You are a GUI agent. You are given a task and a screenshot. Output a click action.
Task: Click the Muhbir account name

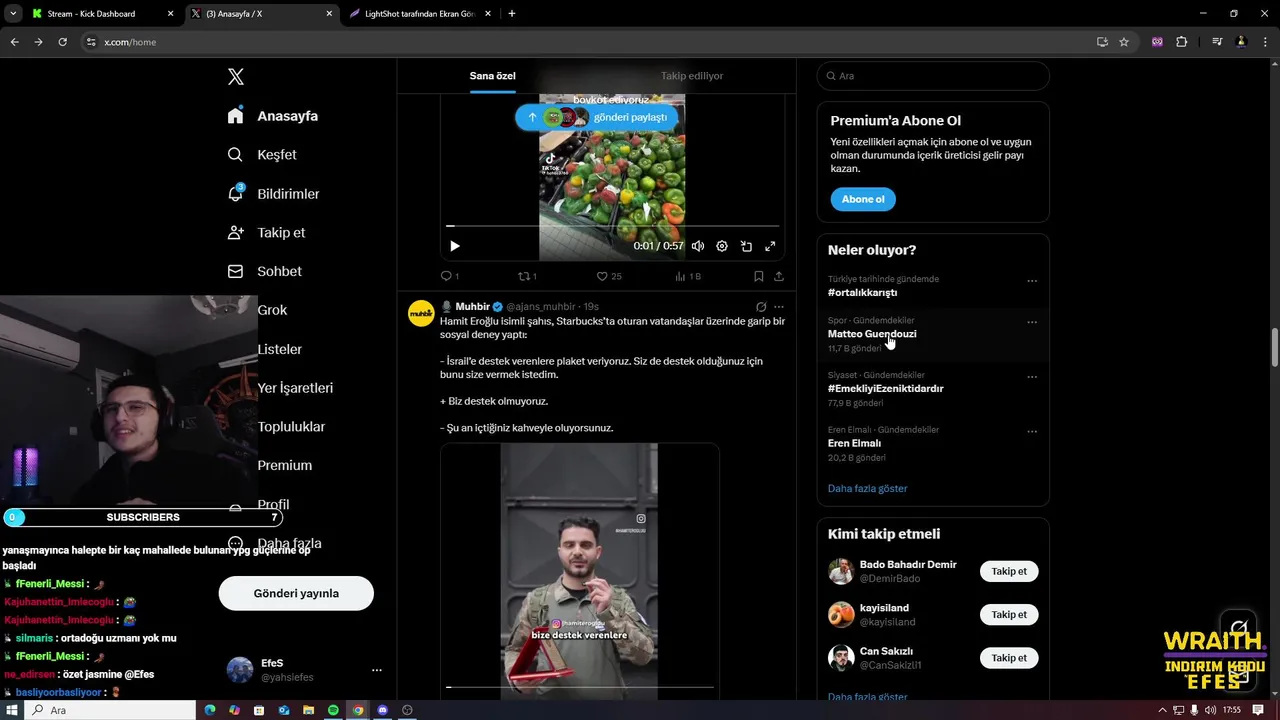(473, 306)
